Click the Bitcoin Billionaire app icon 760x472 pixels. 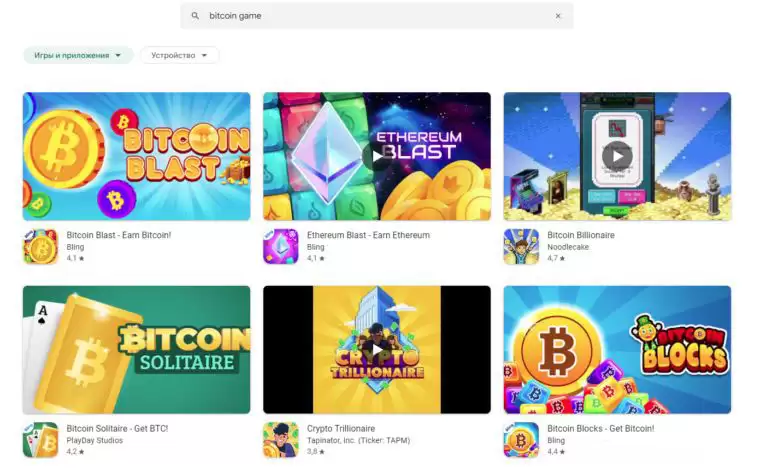(x=521, y=247)
